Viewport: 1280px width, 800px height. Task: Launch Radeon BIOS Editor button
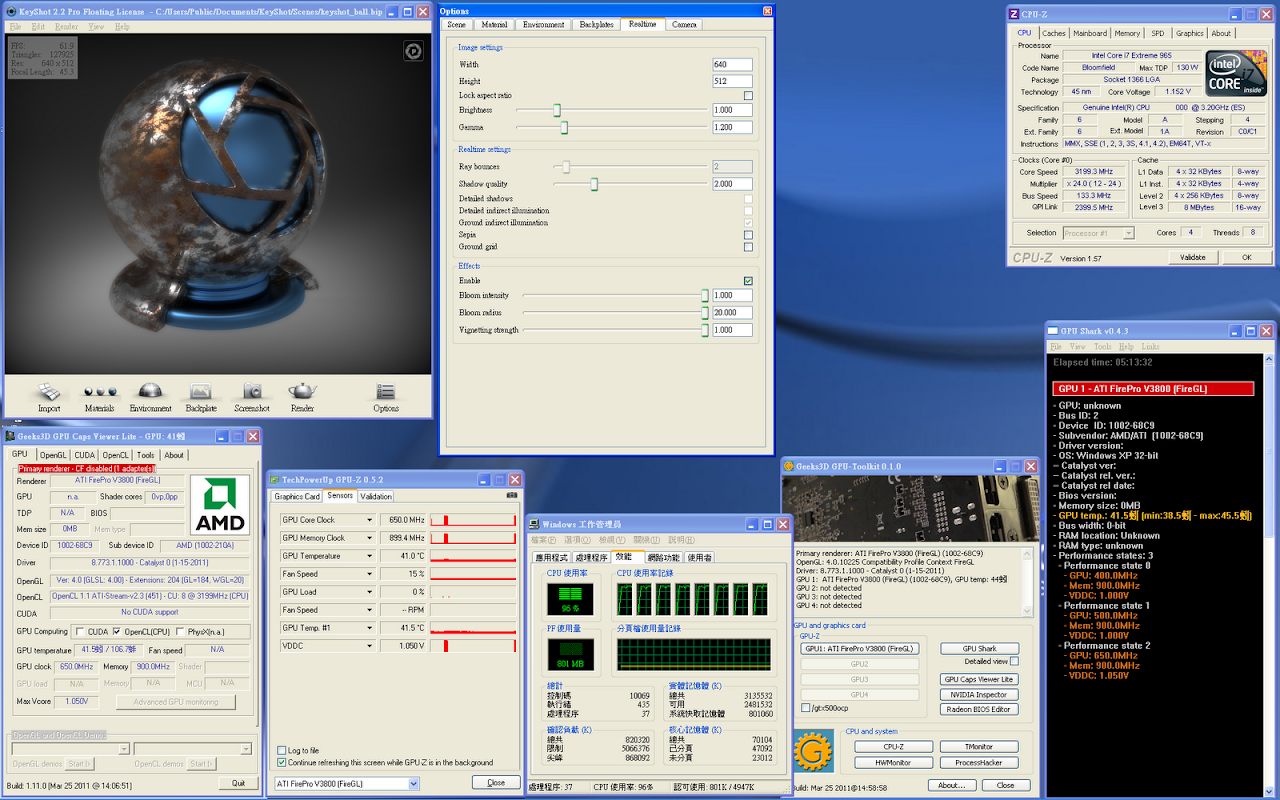[980, 710]
